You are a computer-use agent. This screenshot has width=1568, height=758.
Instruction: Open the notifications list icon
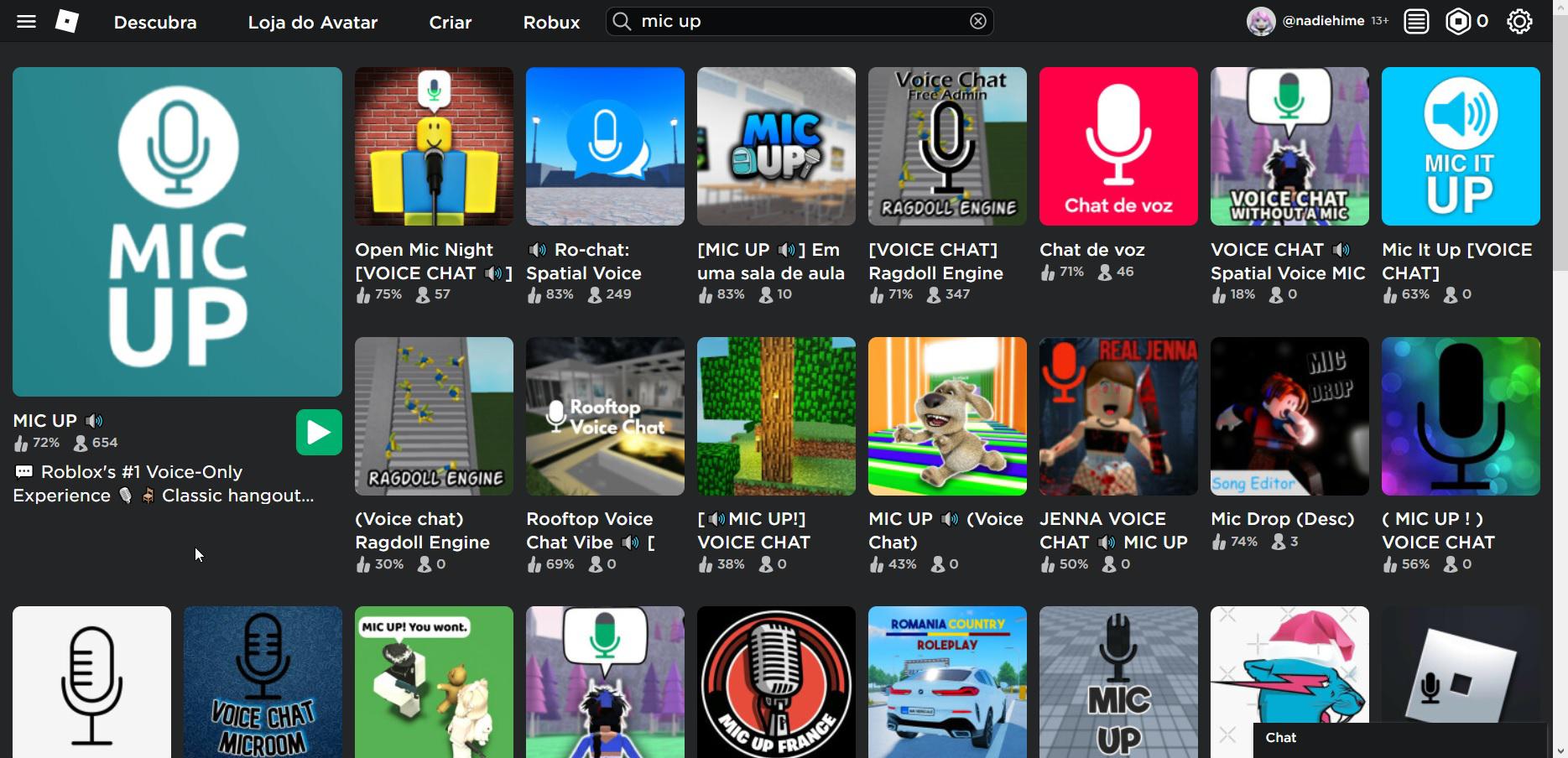coord(1416,22)
